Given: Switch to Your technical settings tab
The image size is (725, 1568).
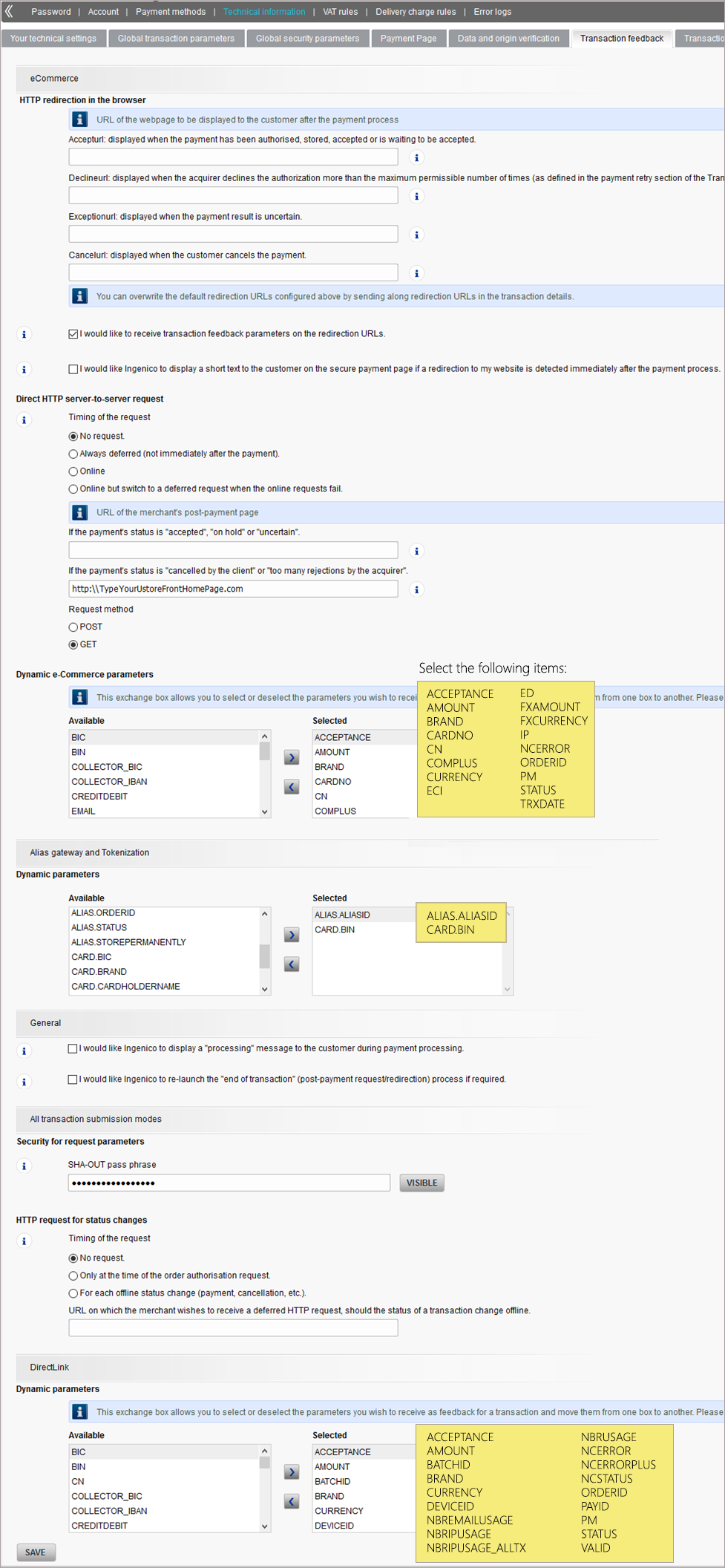Looking at the screenshot, I should (x=53, y=39).
